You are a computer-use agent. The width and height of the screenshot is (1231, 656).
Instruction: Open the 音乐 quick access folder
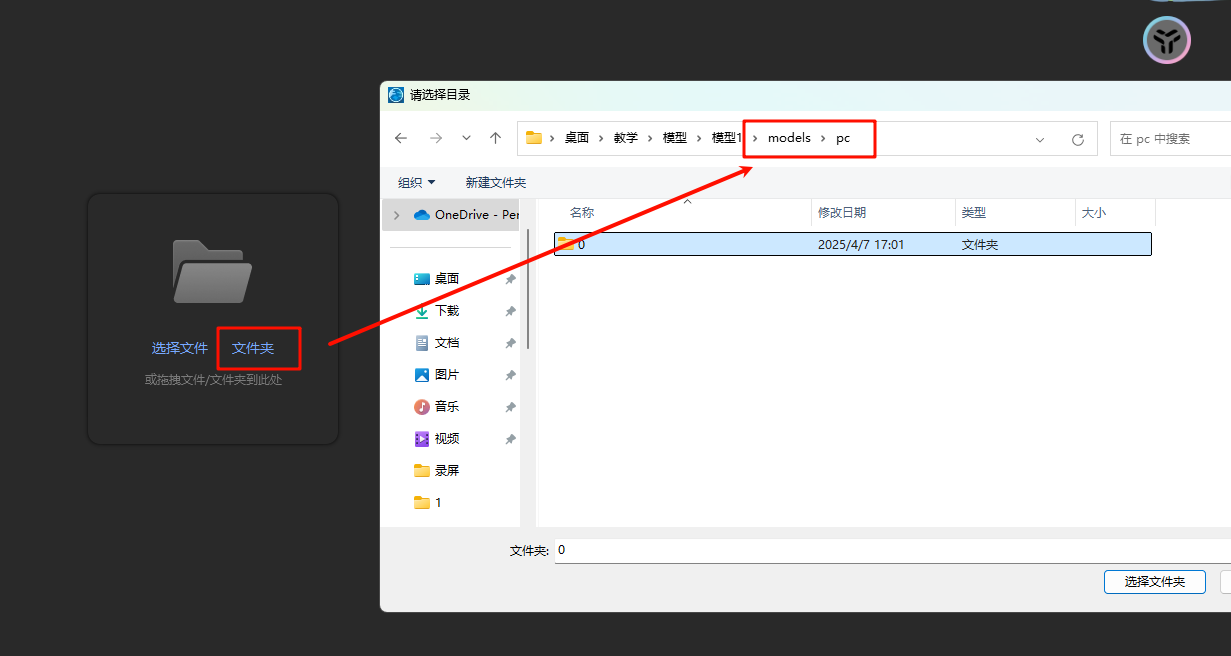(x=446, y=407)
